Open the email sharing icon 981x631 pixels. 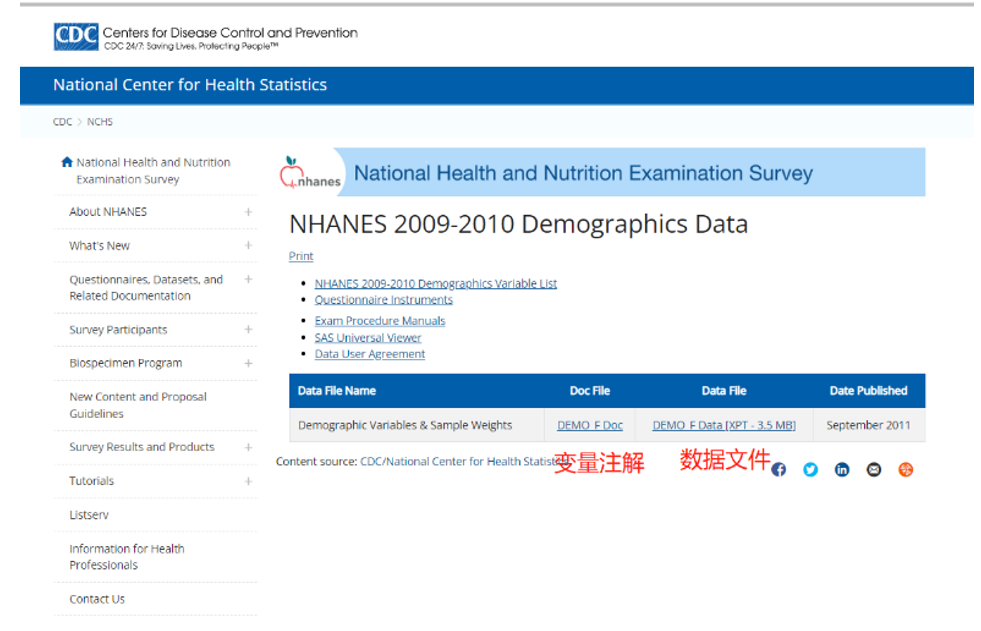pyautogui.click(x=874, y=469)
